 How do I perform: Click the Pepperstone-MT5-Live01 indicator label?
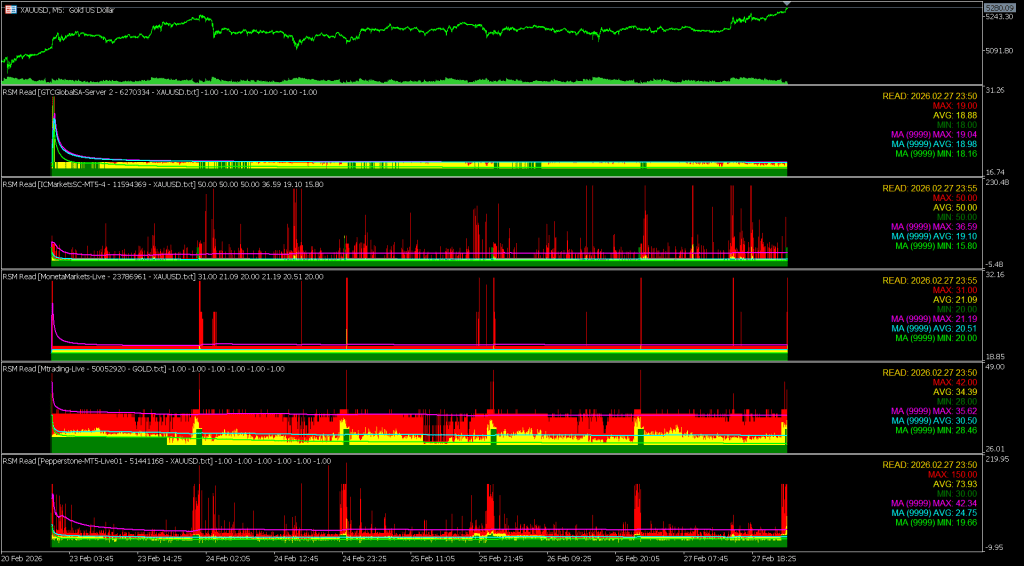[x=167, y=461]
